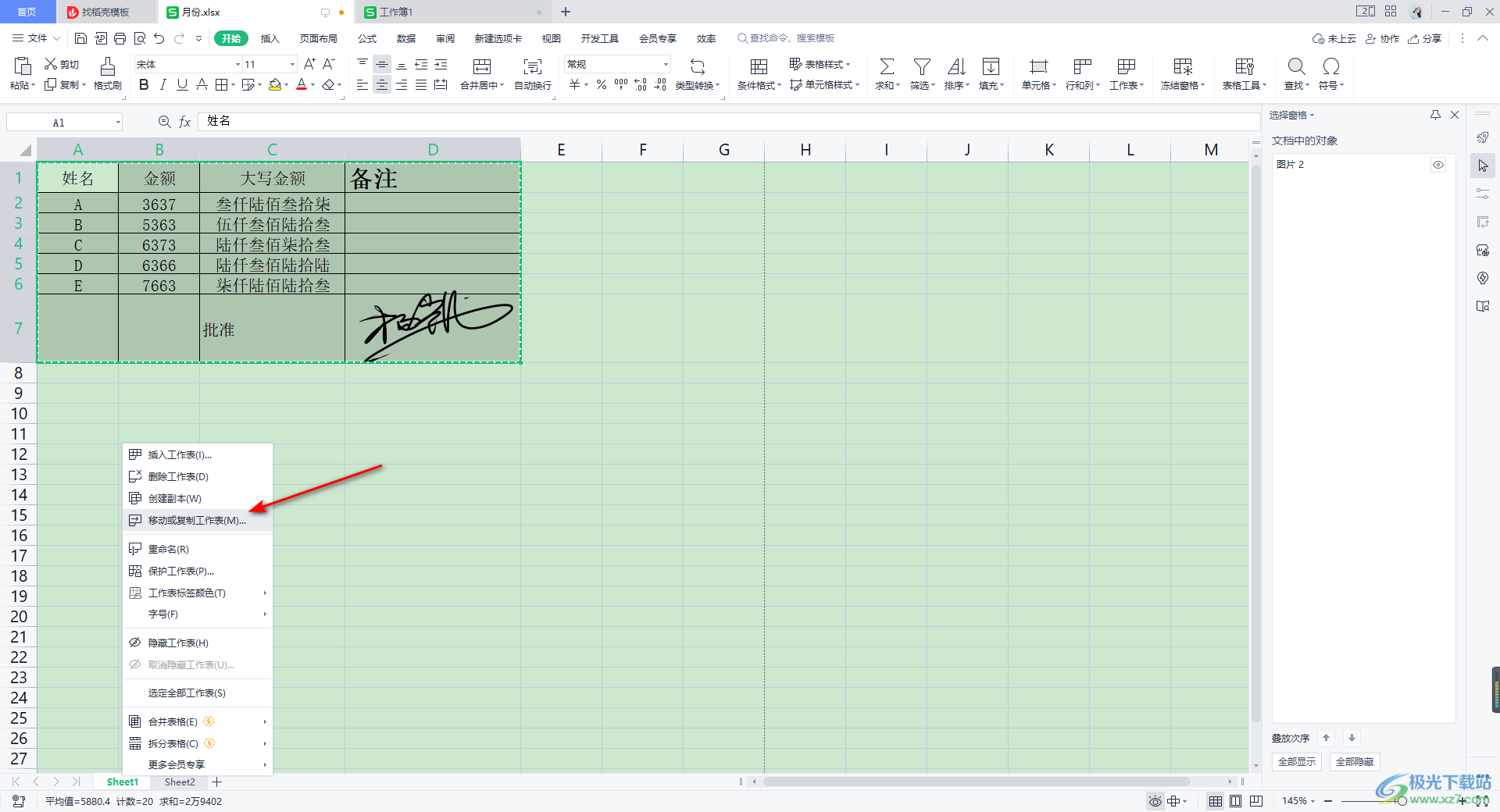The width and height of the screenshot is (1500, 812).
Task: Click the 分享 (Share) button
Action: 1425,38
